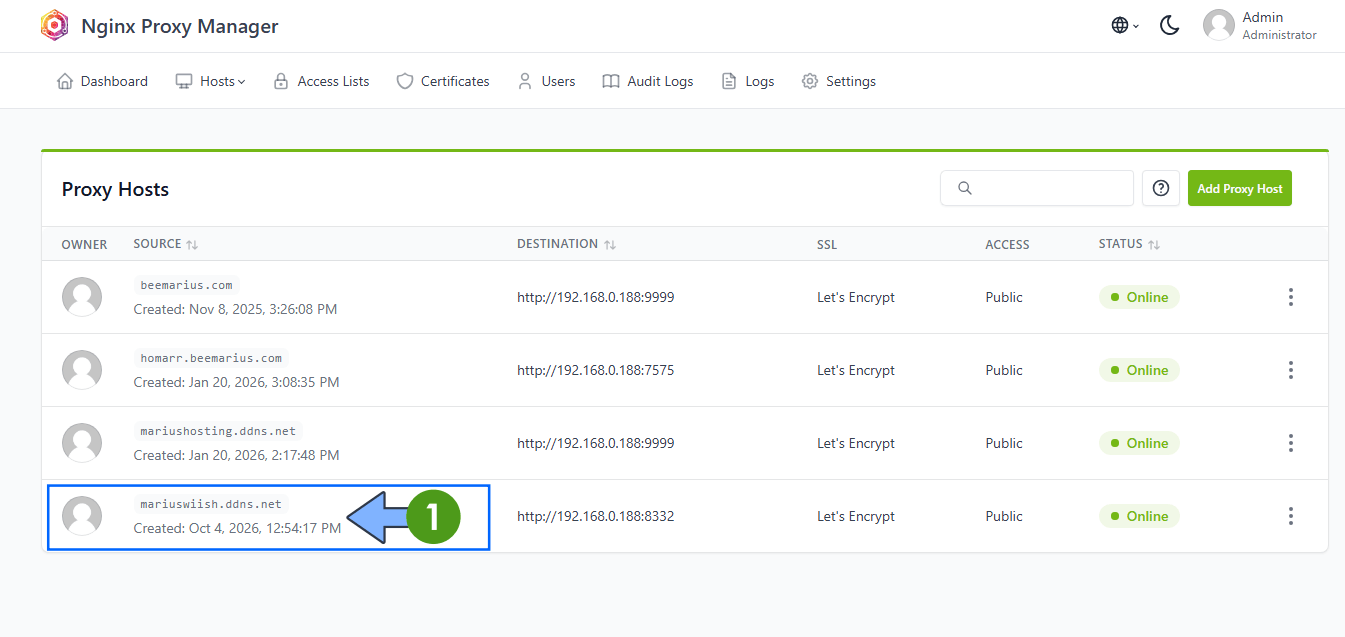Open the Audit Logs menu item
The image size is (1345, 637).
pyautogui.click(x=648, y=81)
